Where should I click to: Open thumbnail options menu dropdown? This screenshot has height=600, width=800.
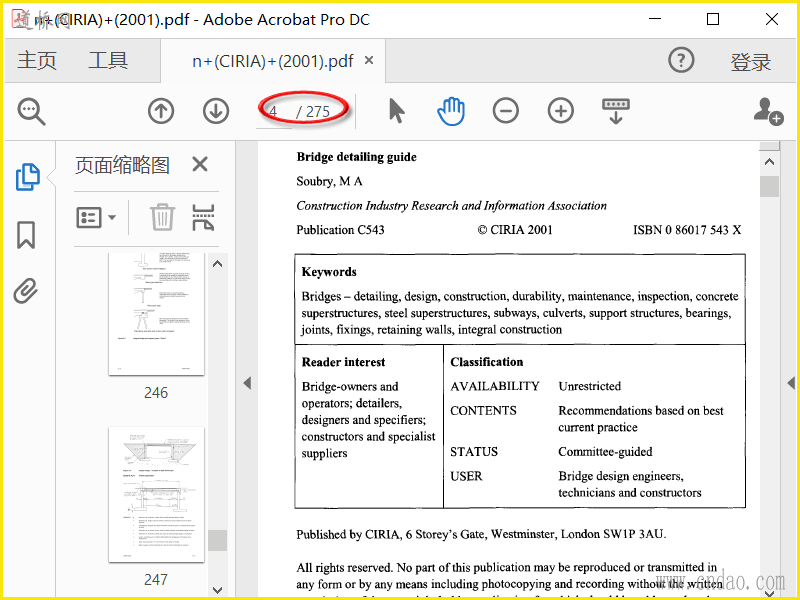[x=96, y=217]
